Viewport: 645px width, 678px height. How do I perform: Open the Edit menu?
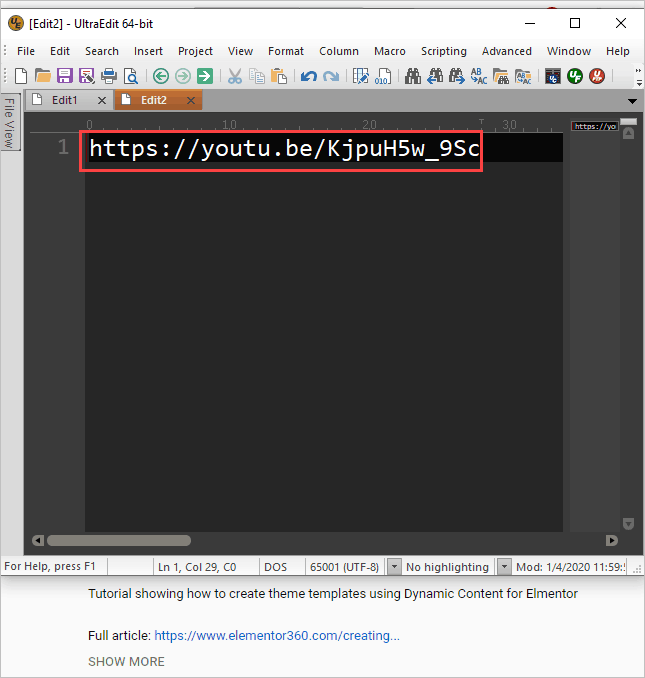[x=60, y=51]
